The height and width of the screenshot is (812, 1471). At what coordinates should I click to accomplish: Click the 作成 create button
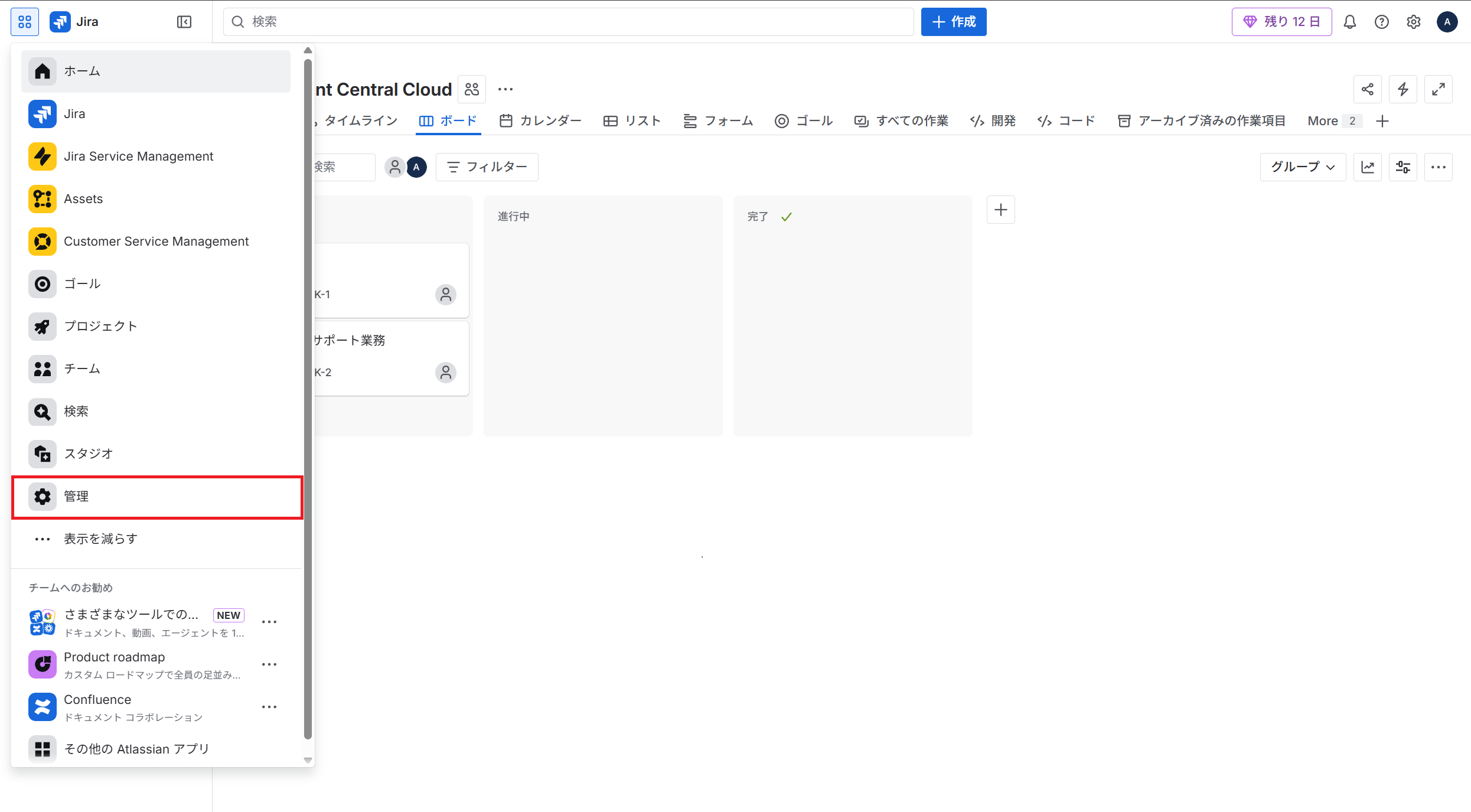coord(954,22)
